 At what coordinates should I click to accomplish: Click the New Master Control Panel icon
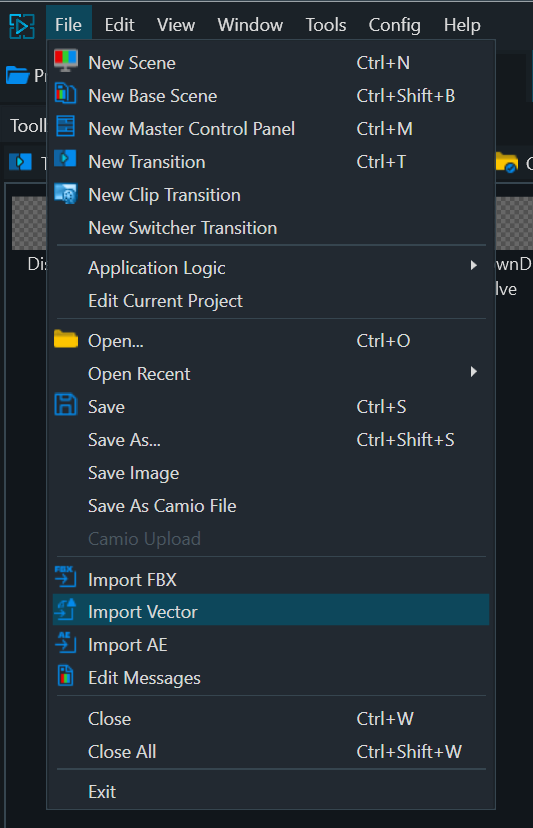point(66,127)
